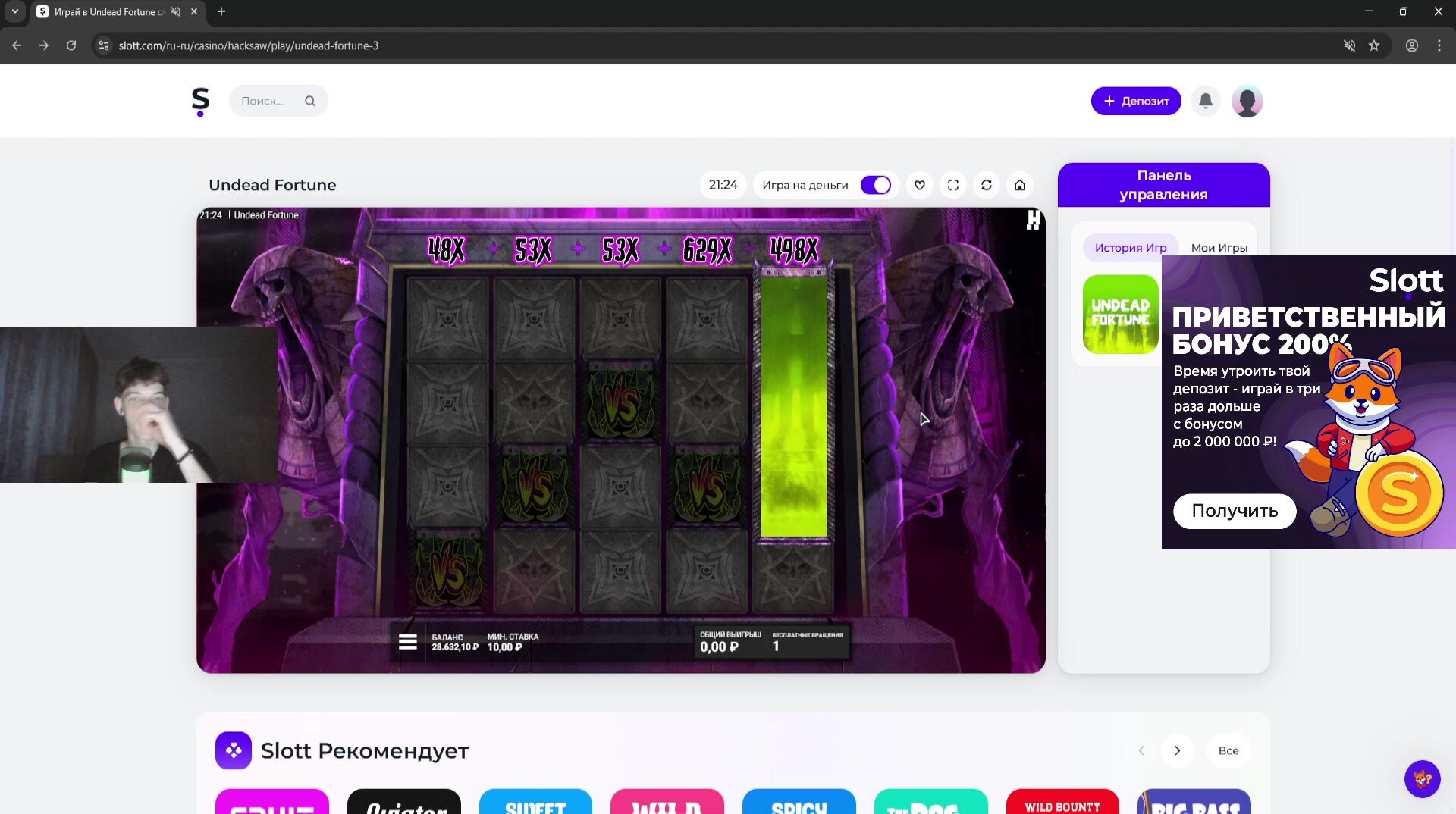1456x814 pixels.
Task: Click the Slott Рекомендует sparkle icon
Action: click(234, 750)
